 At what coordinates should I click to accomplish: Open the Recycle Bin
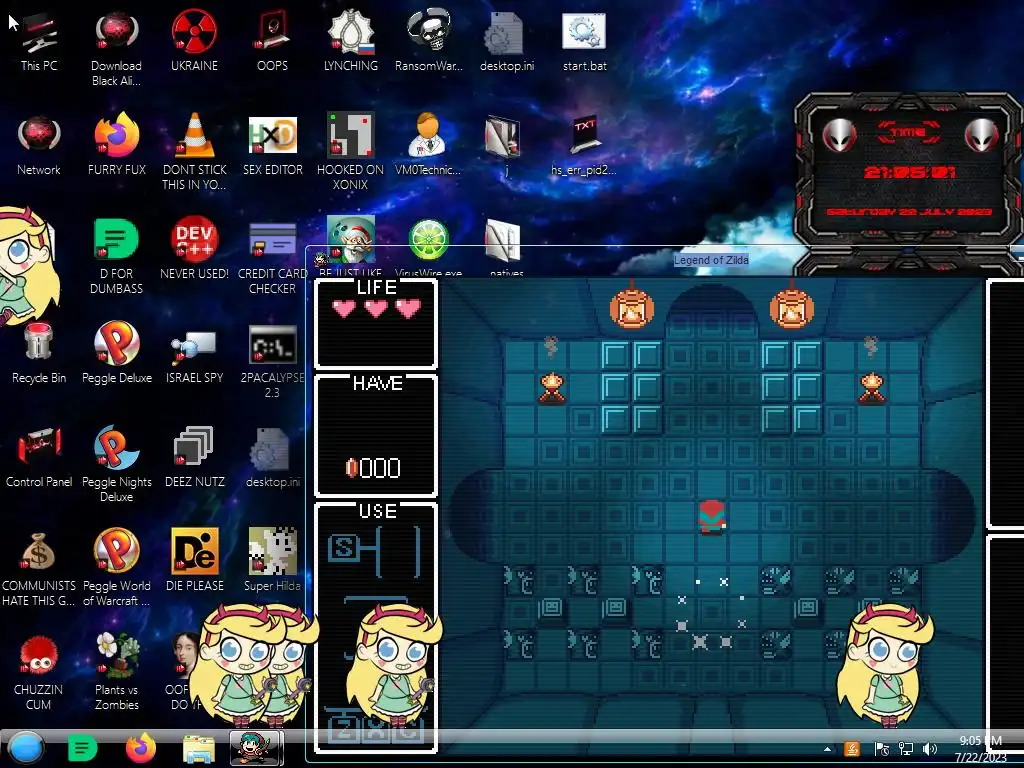coord(39,353)
